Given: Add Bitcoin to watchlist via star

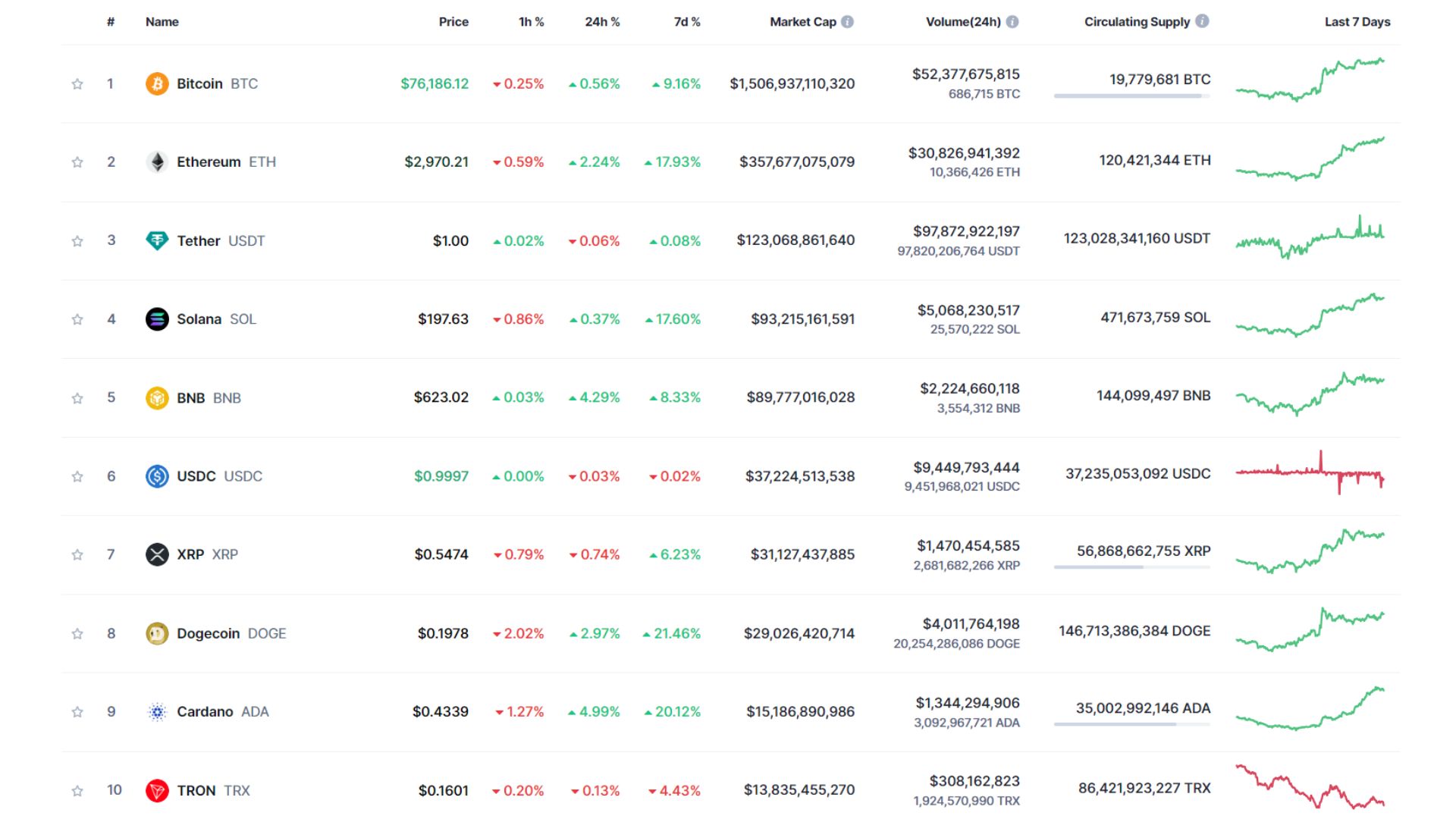Looking at the screenshot, I should click(77, 83).
